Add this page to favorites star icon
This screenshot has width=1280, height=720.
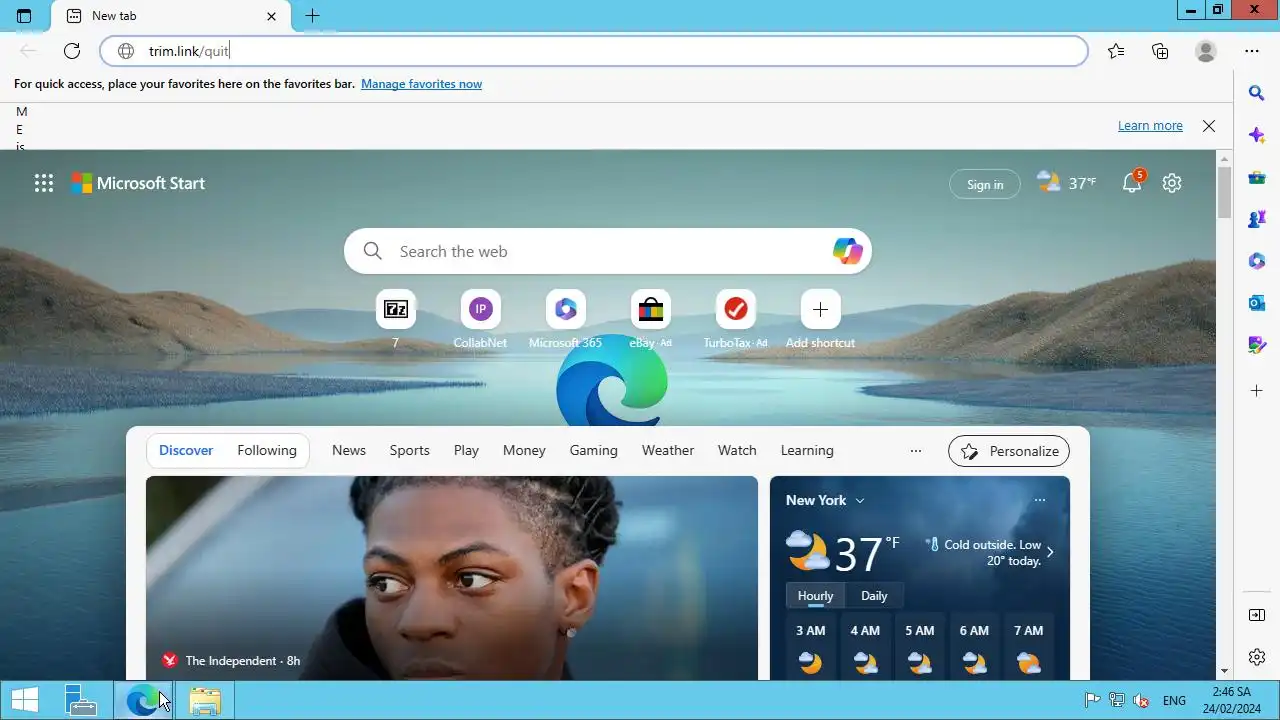point(1116,51)
